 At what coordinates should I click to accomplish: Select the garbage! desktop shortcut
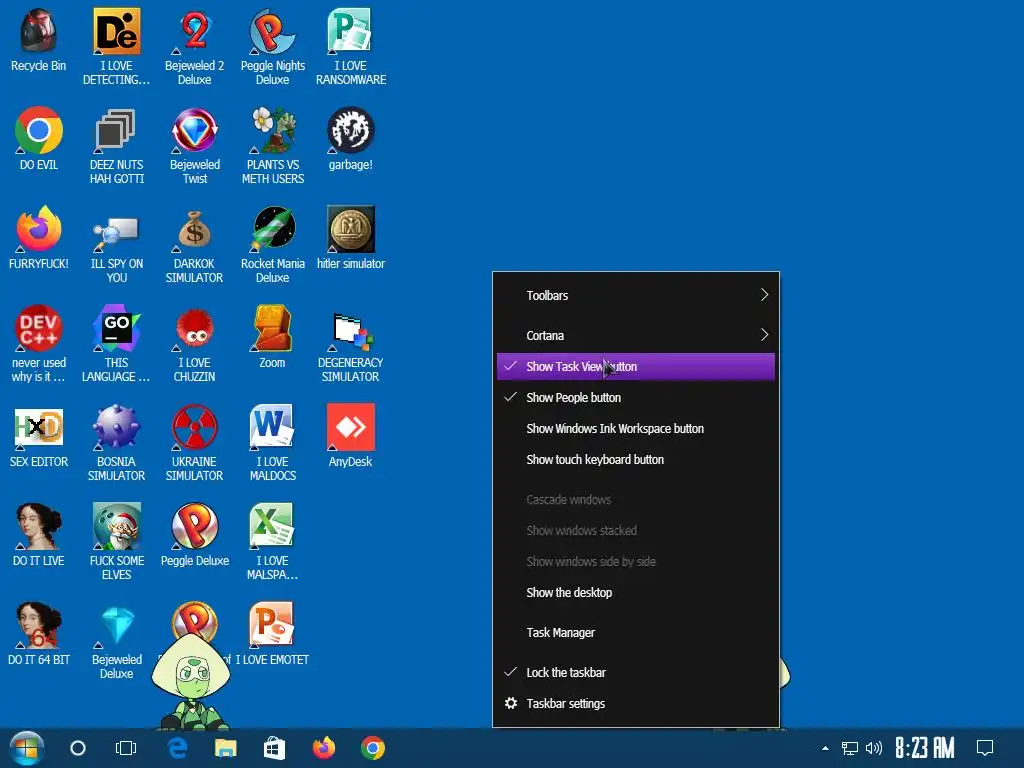[351, 131]
